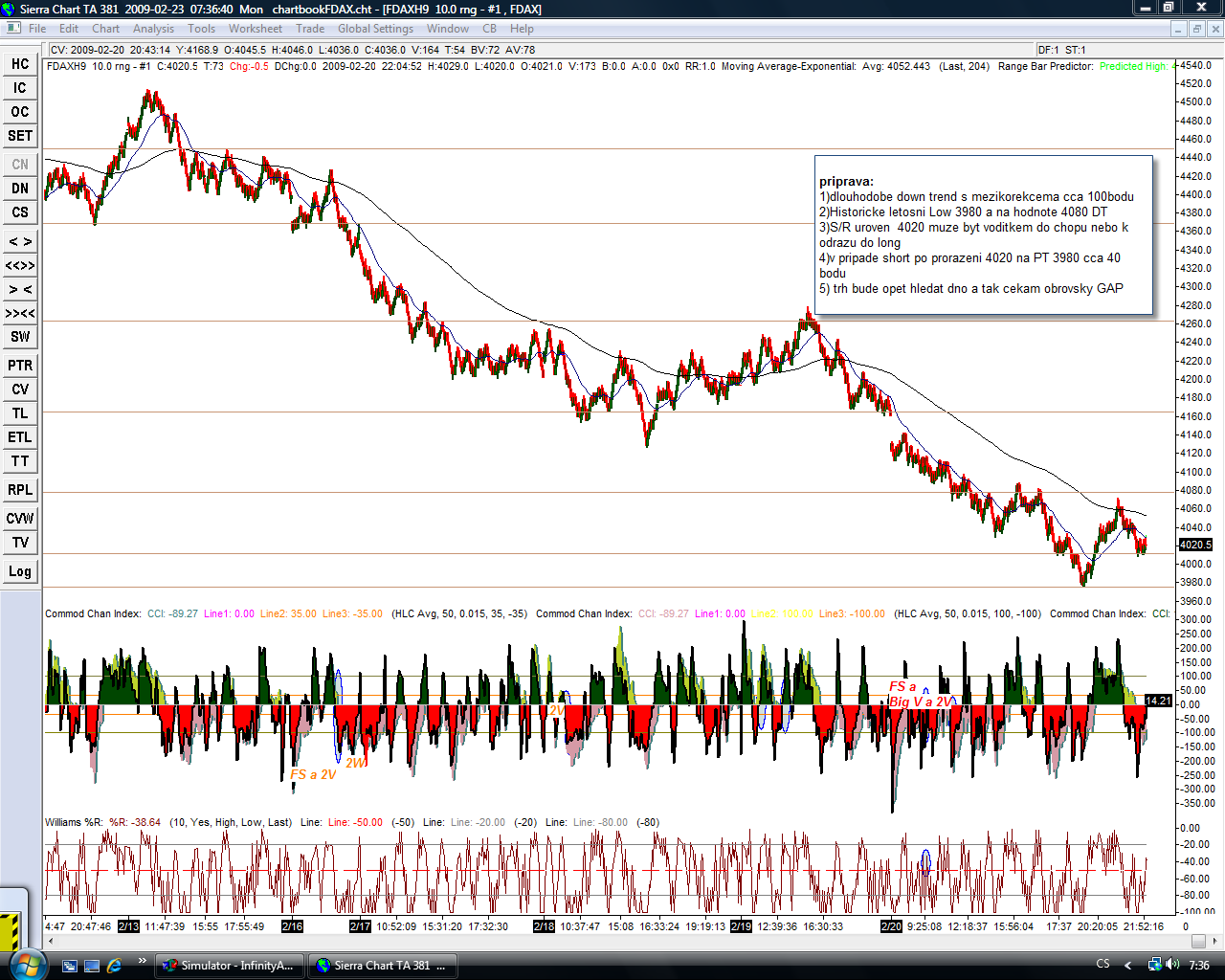1225x980 pixels.
Task: Click the 14.21 CCI value label
Action: tap(1158, 701)
